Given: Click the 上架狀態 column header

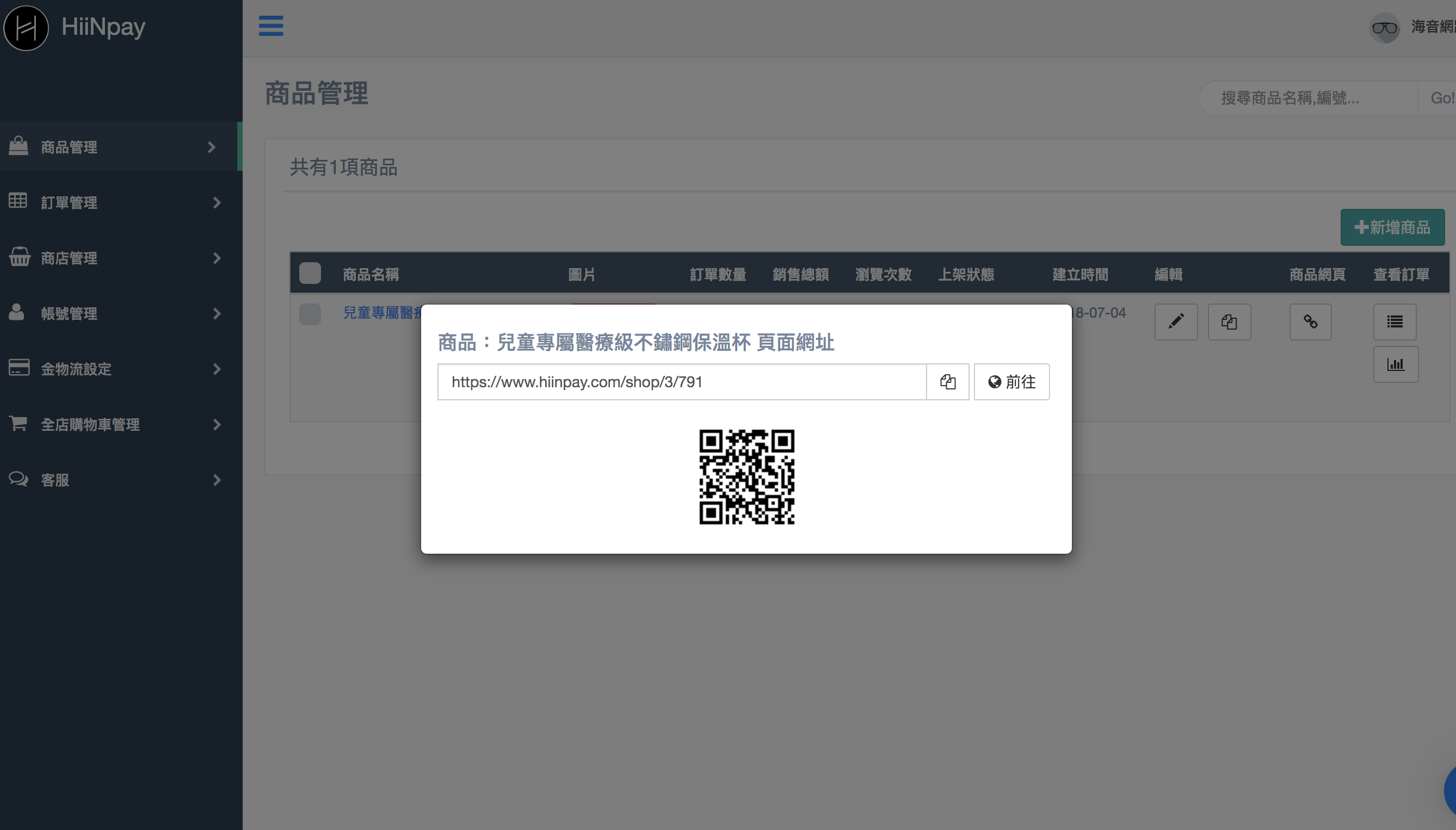Looking at the screenshot, I should click(x=966, y=275).
